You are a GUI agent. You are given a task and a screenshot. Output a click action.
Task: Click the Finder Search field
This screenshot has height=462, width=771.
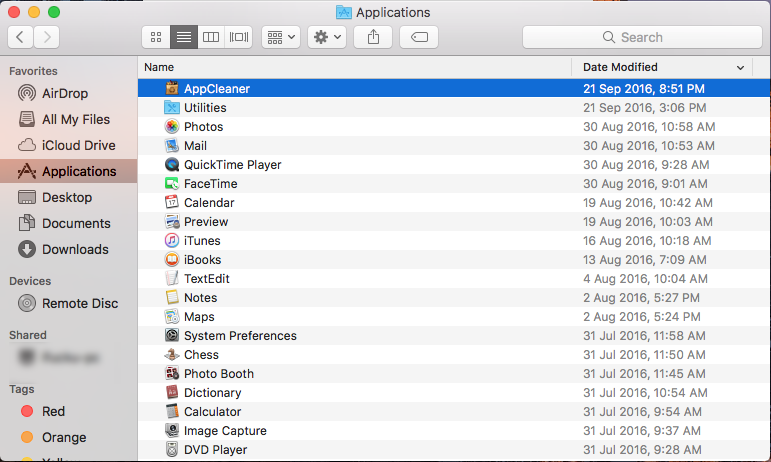click(642, 37)
